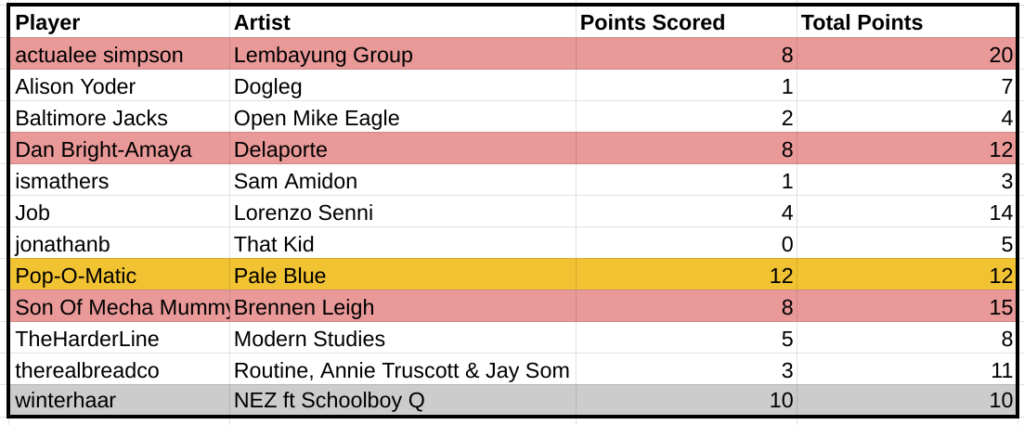Click the Lembayung Group artist cell
This screenshot has width=1024, height=425.
[323, 55]
